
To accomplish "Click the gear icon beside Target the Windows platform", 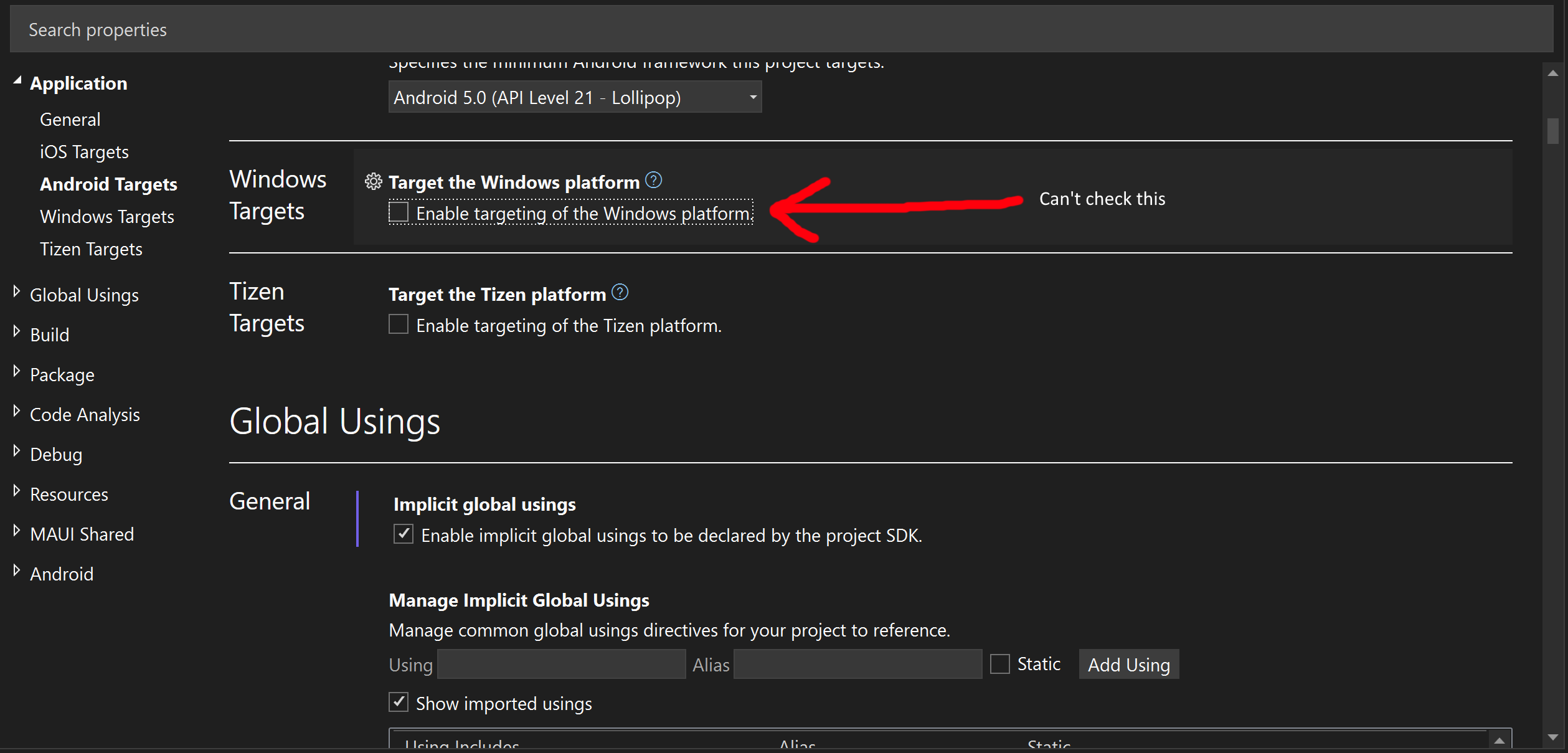I will point(373,181).
